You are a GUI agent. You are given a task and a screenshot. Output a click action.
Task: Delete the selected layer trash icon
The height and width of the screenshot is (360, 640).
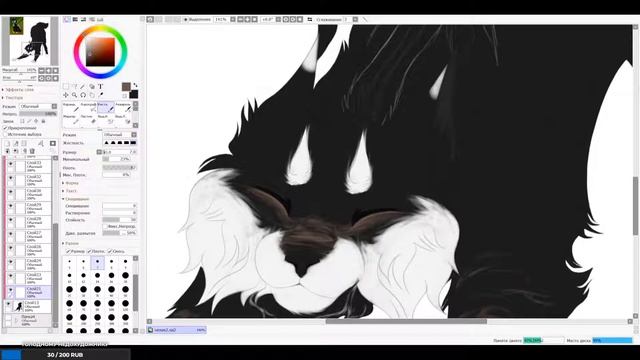[x=32, y=151]
